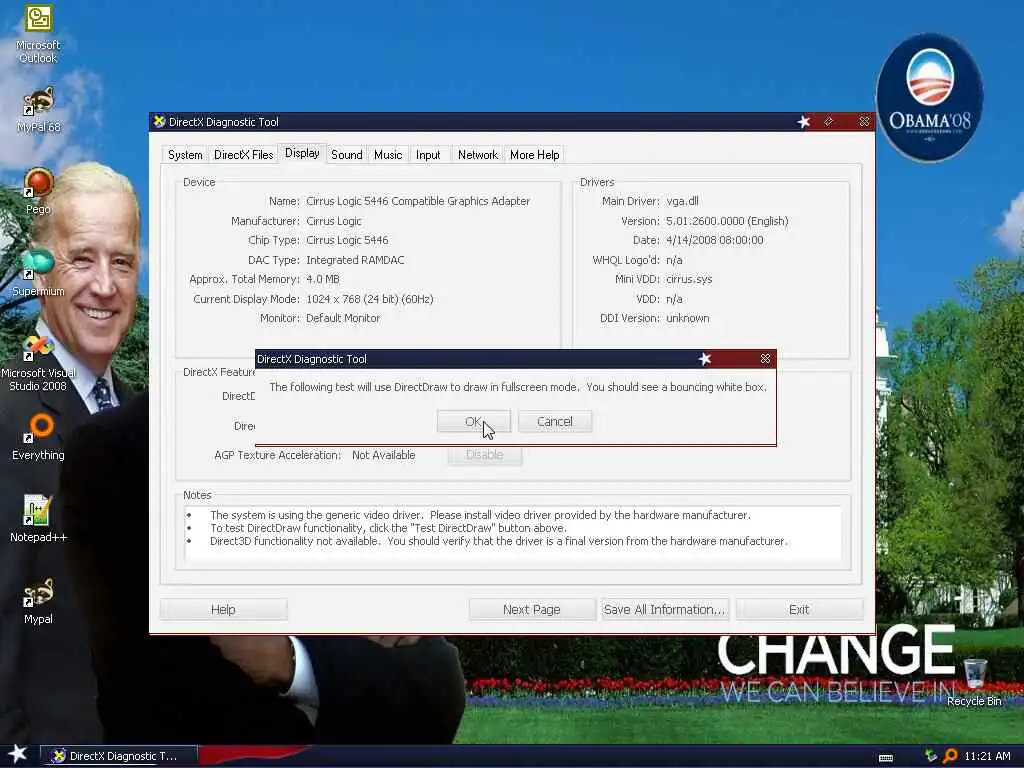Click the orange magnifier tray icon
1024x768 pixels.
pos(950,756)
